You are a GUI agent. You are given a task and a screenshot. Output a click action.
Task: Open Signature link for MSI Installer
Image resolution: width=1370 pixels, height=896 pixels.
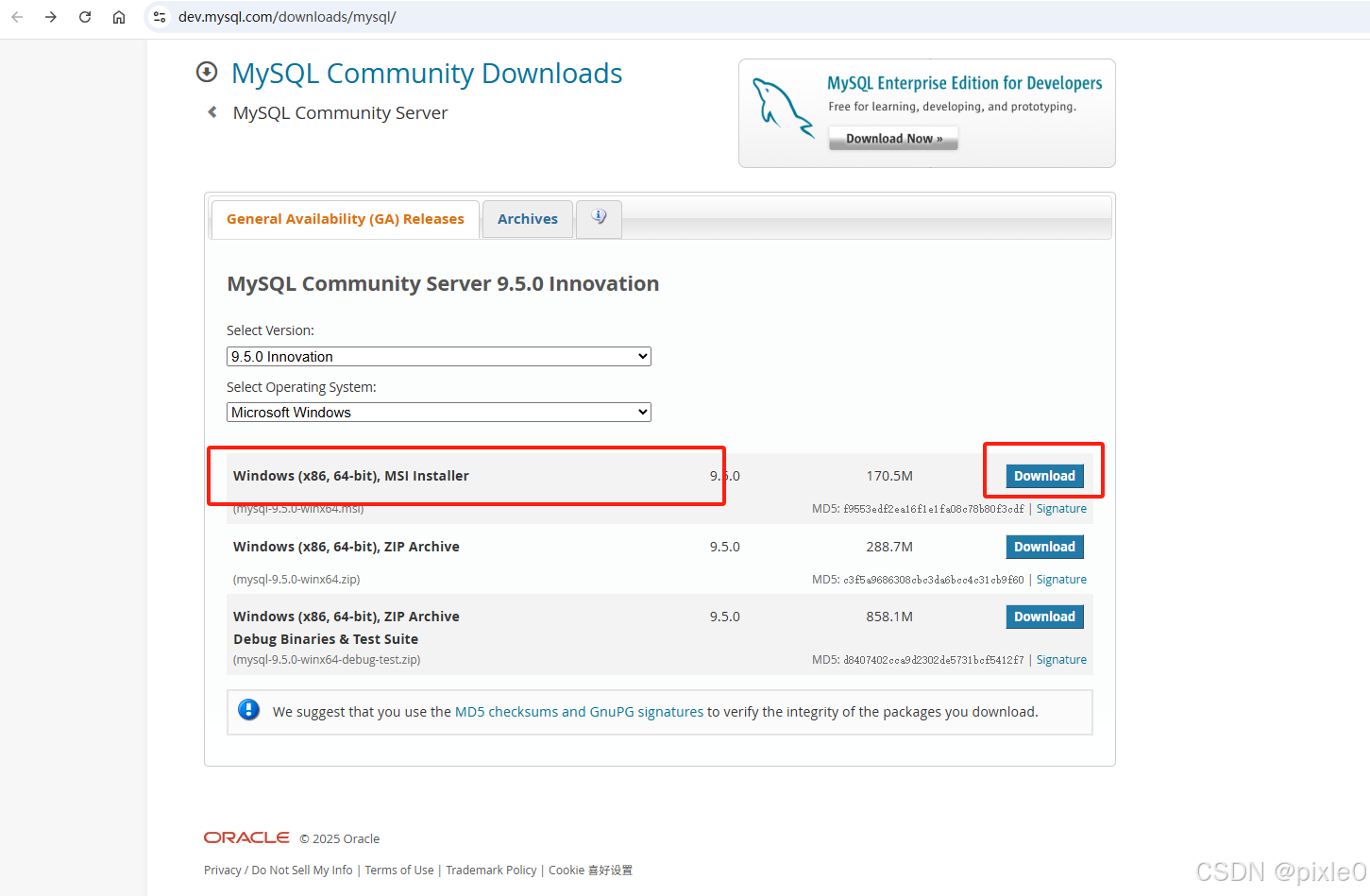[x=1061, y=509]
